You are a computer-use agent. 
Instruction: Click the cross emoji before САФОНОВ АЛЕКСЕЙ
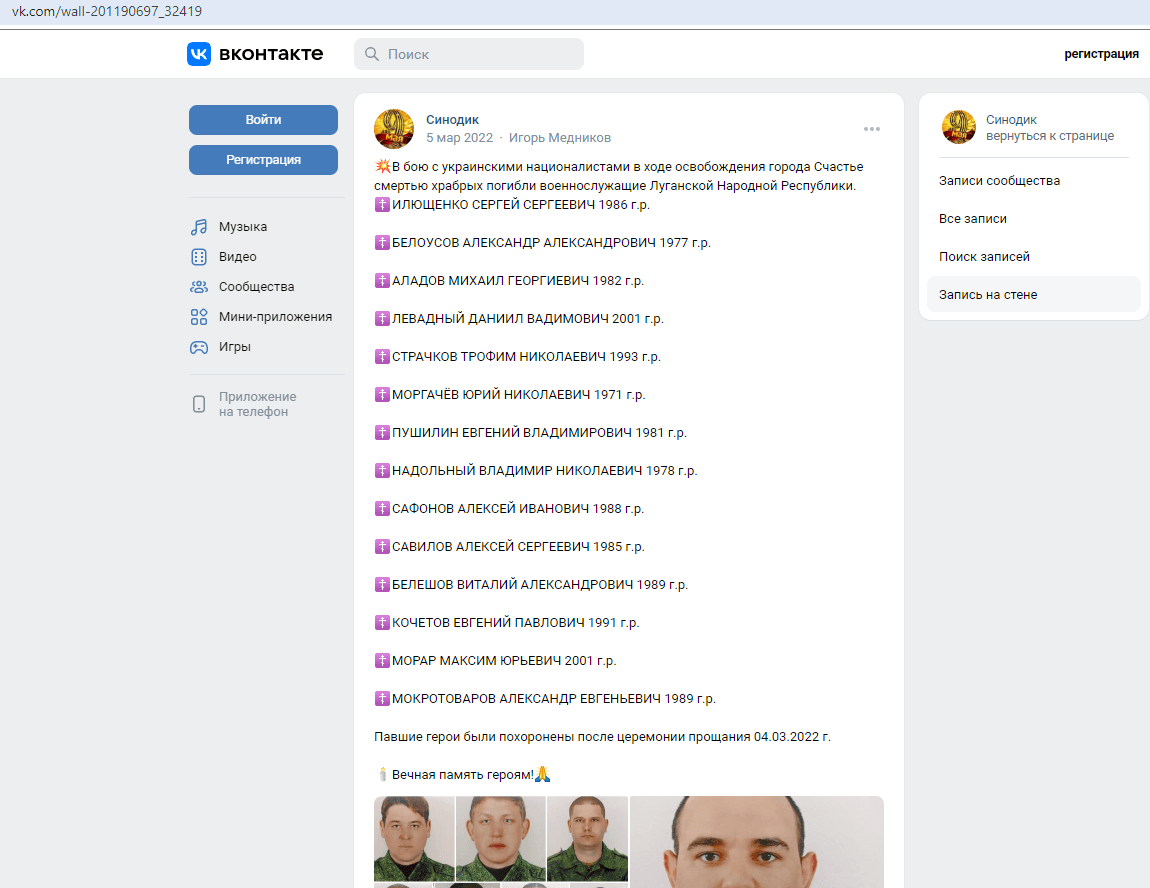[x=382, y=508]
